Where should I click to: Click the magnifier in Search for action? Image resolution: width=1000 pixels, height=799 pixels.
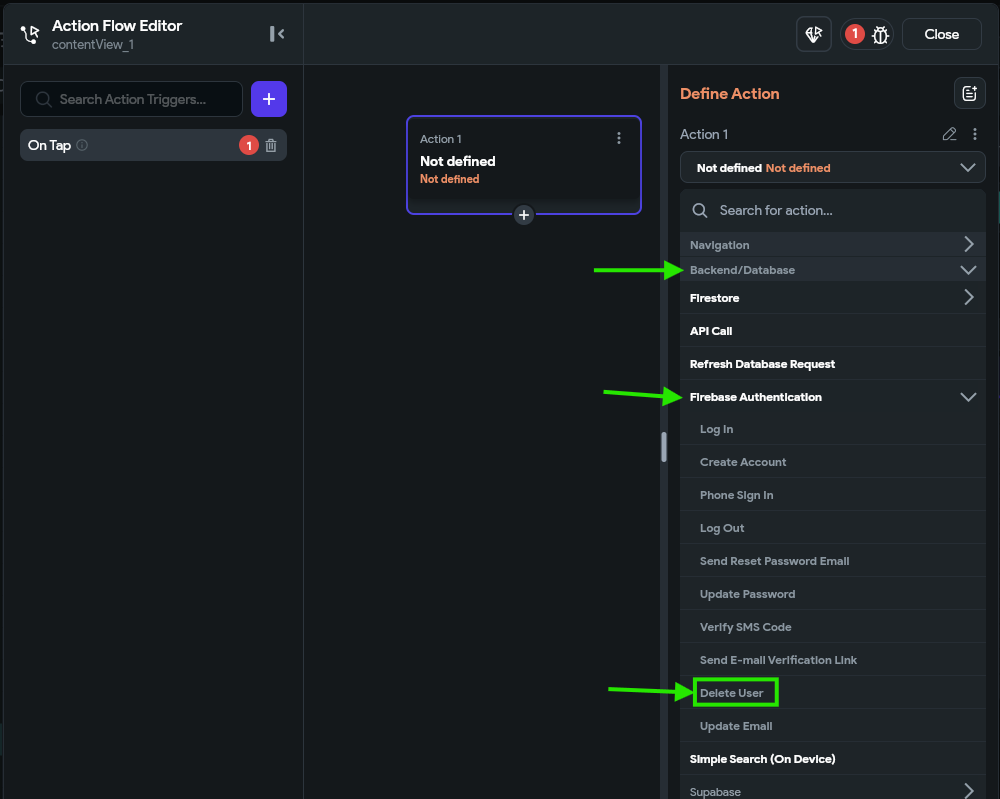(x=700, y=210)
